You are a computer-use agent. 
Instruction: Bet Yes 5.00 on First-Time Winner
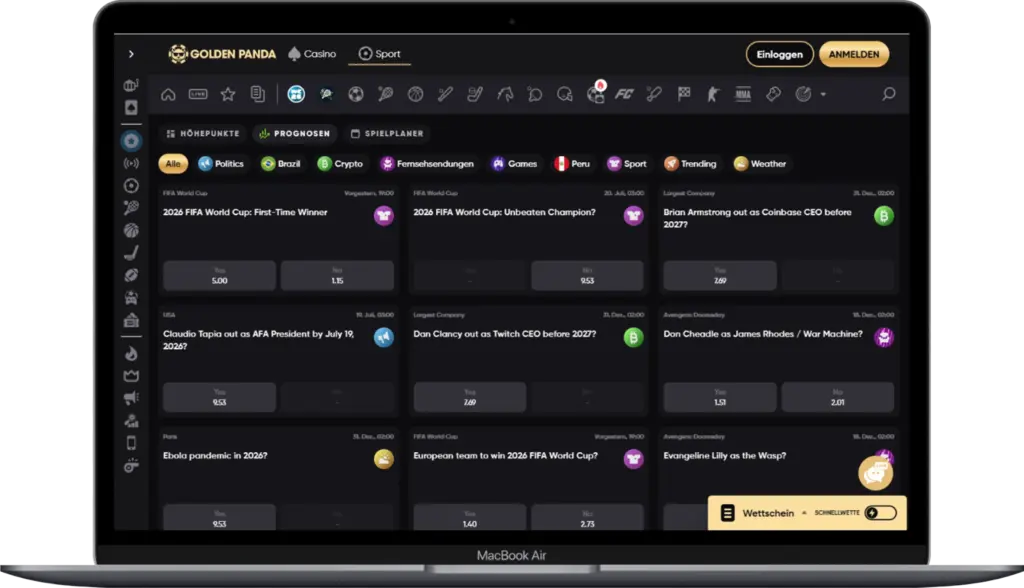[219, 276]
